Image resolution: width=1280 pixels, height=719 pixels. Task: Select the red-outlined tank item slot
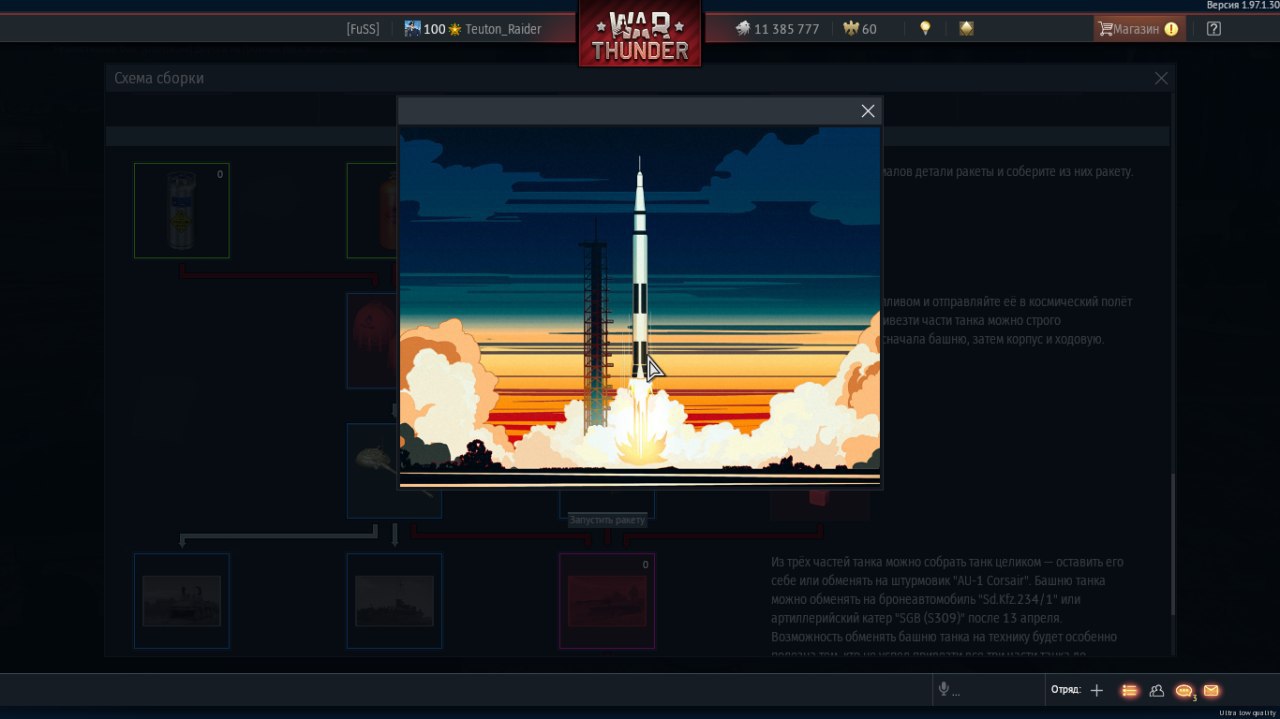[607, 601]
